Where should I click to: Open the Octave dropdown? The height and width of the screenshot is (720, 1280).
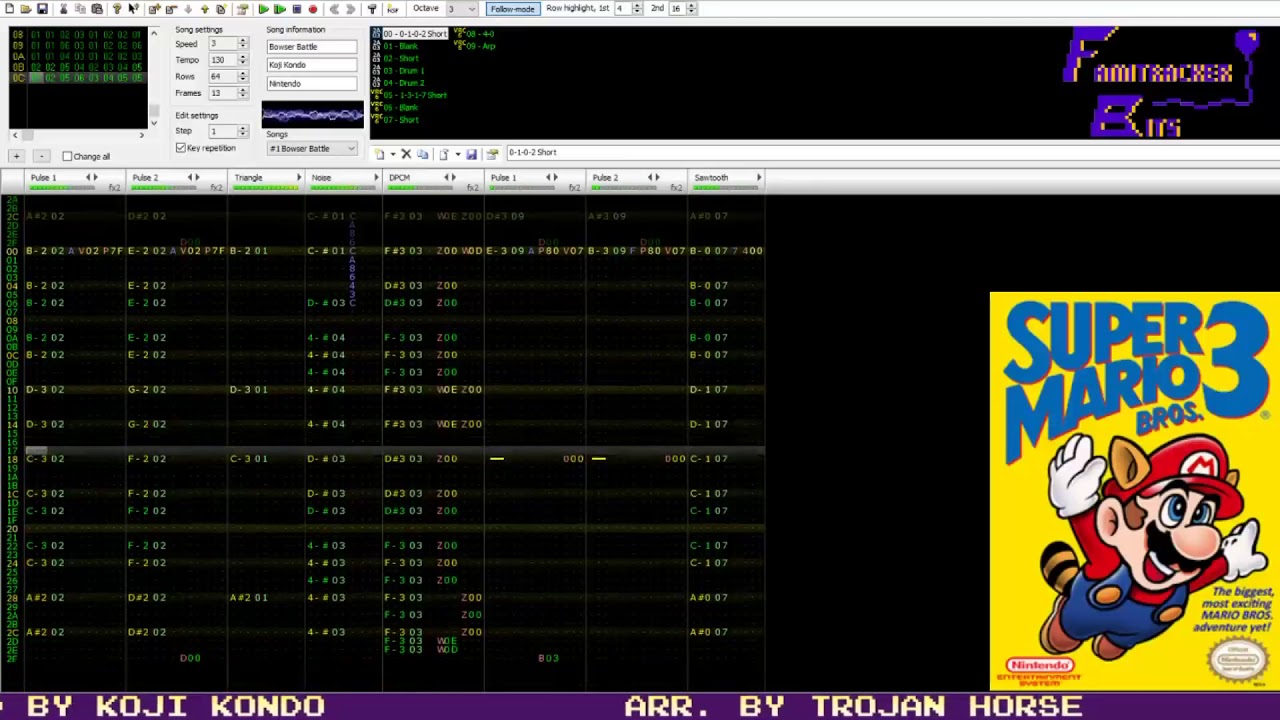(x=462, y=9)
